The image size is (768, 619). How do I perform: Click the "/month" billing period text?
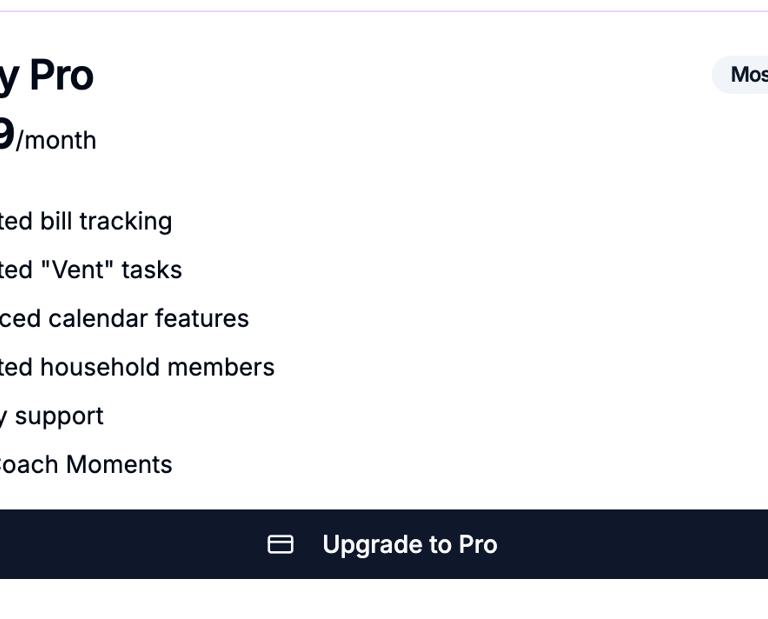click(56, 141)
